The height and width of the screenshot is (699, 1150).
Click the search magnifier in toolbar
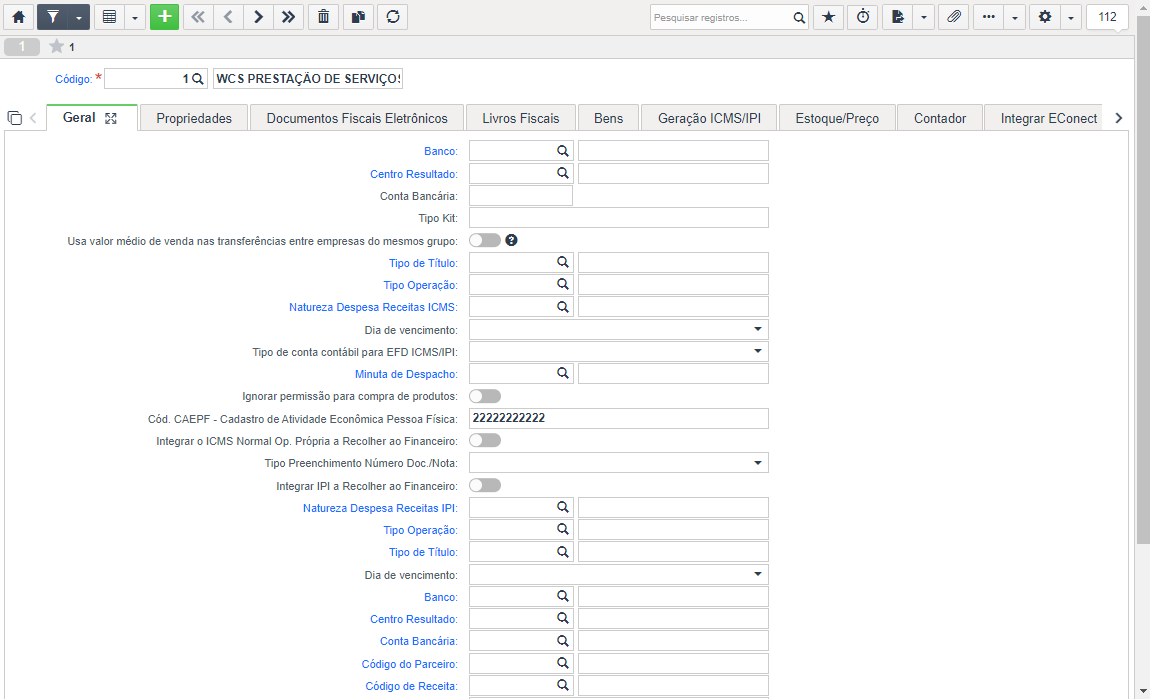799,17
